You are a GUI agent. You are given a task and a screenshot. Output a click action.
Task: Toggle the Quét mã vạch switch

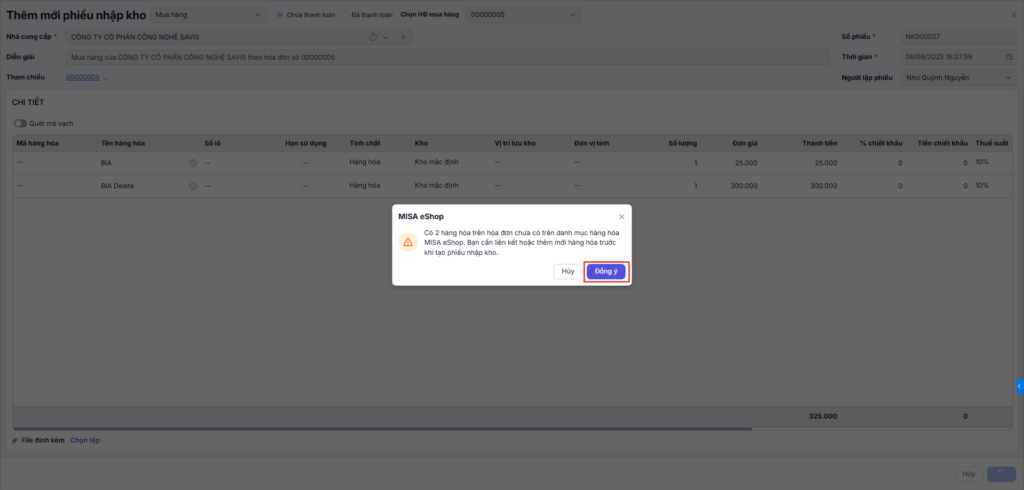[x=20, y=123]
